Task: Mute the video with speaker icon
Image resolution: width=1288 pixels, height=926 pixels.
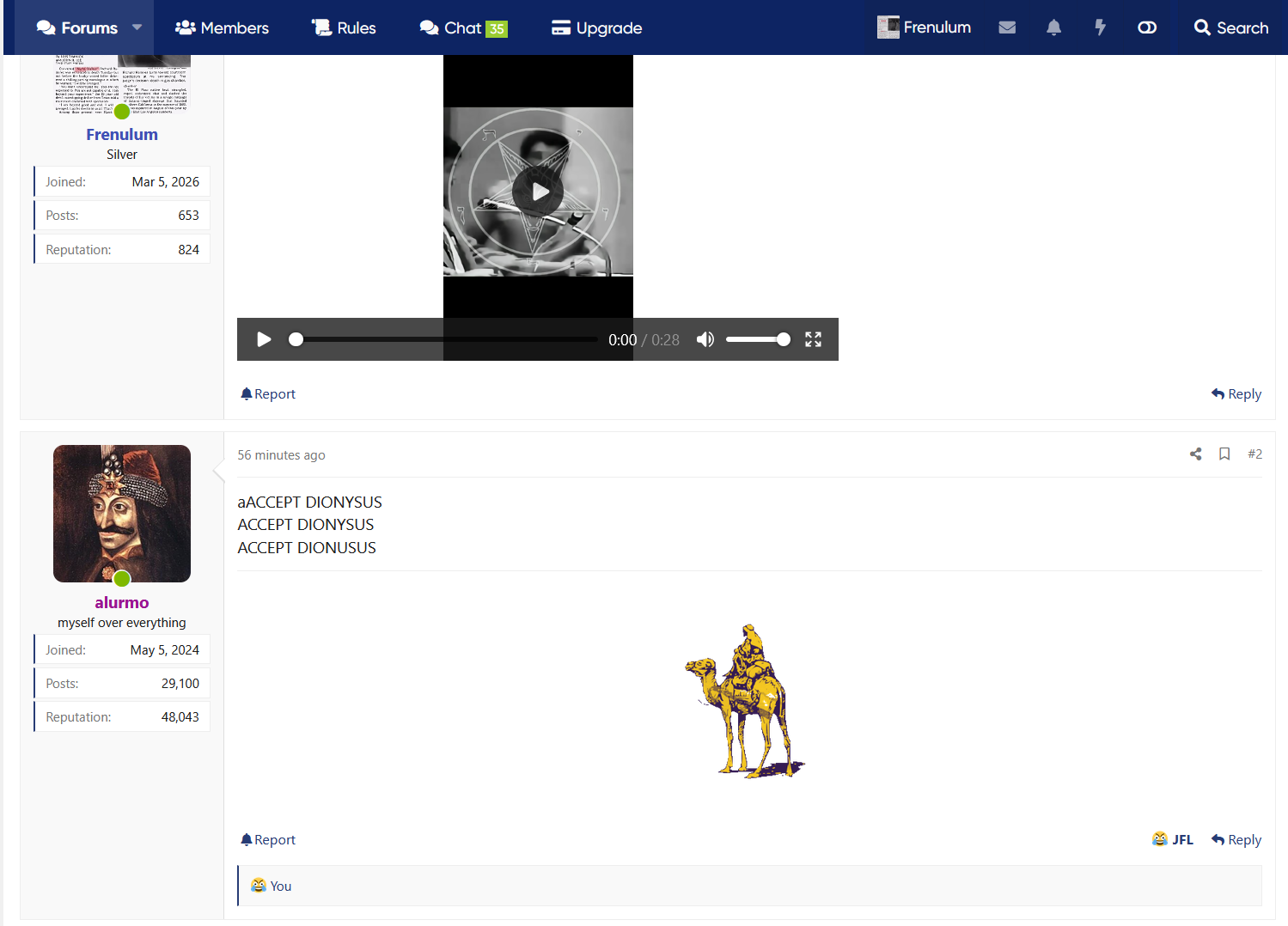Action: tap(705, 339)
